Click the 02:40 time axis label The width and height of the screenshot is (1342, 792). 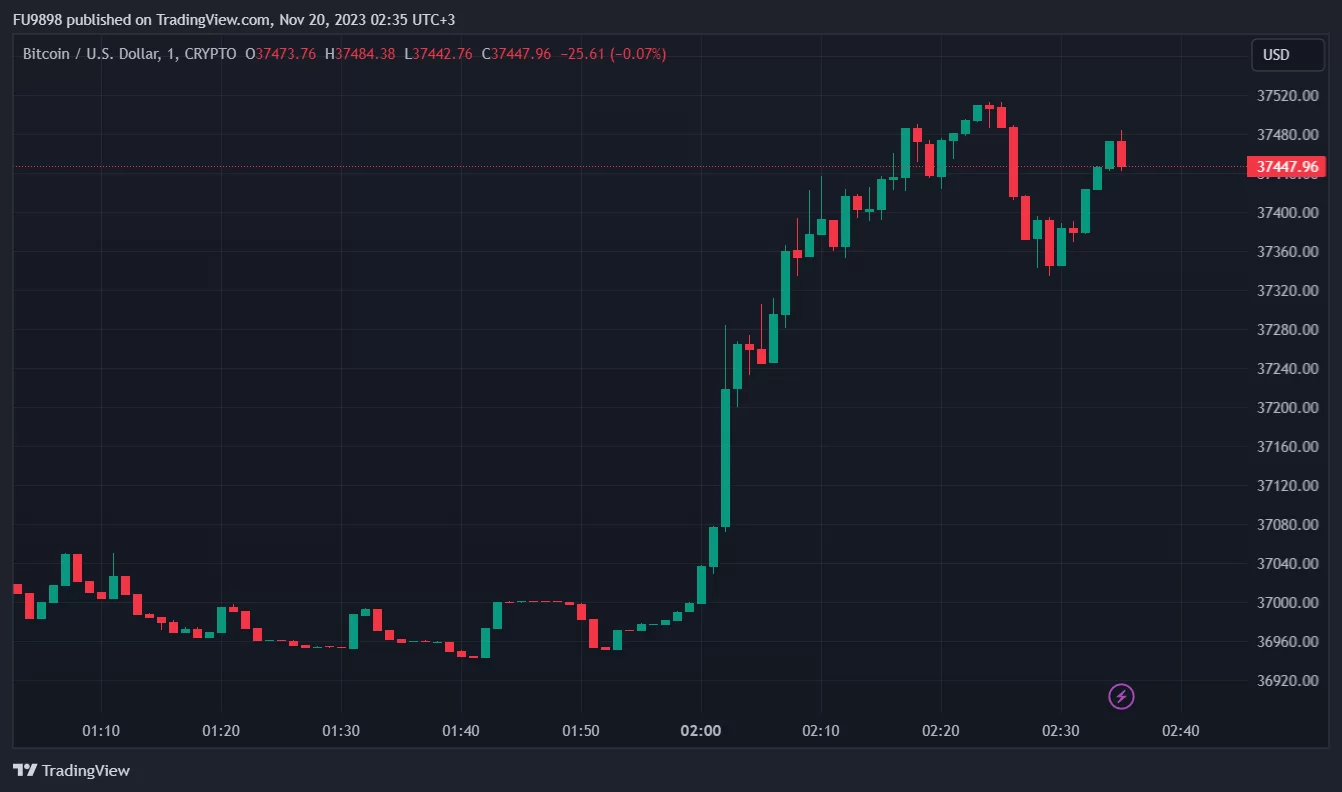(1181, 731)
